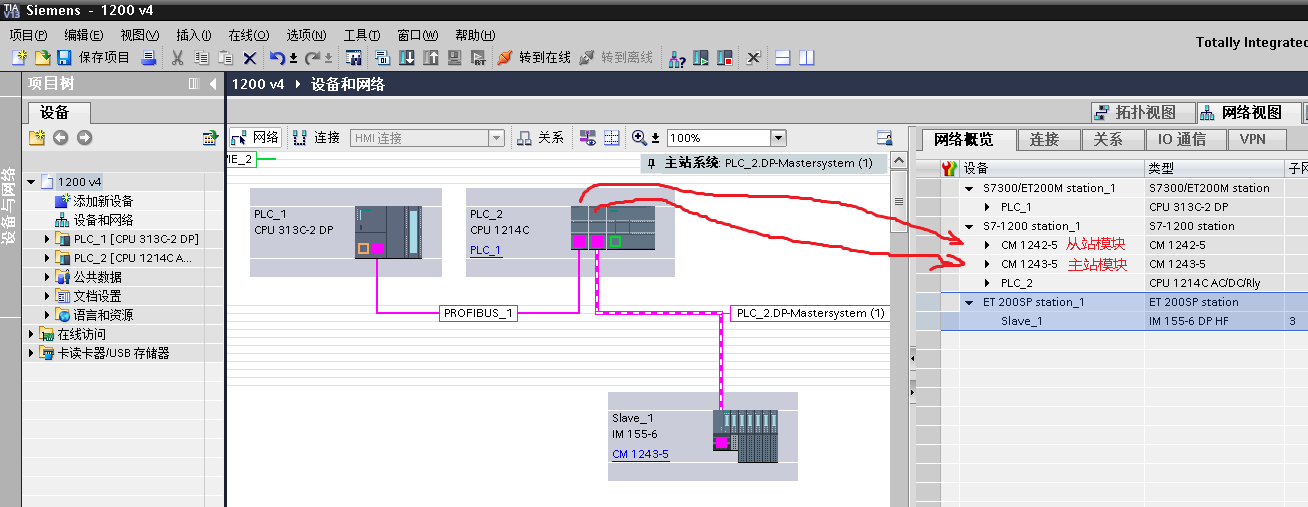Screen dimensions: 1308x507
Task: Collapse the ET 200SP station_1 row
Action: 969,302
